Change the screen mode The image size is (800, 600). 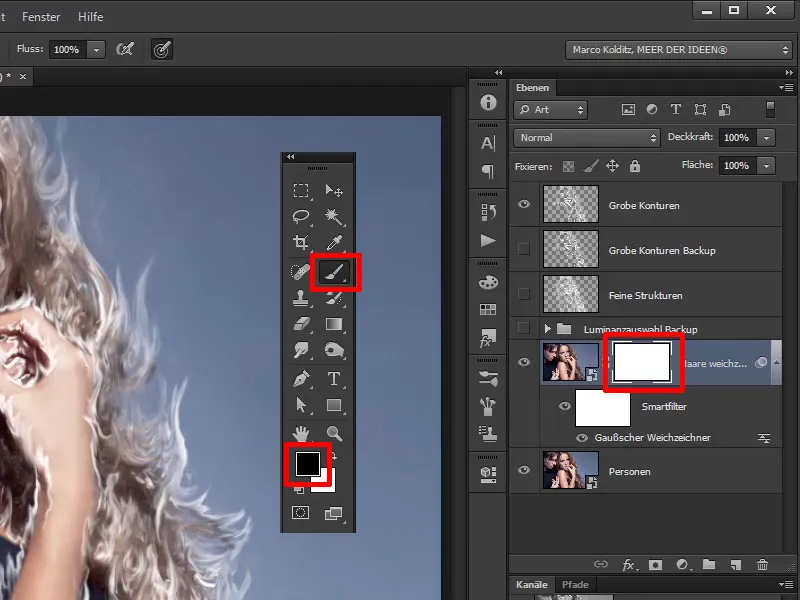[334, 513]
